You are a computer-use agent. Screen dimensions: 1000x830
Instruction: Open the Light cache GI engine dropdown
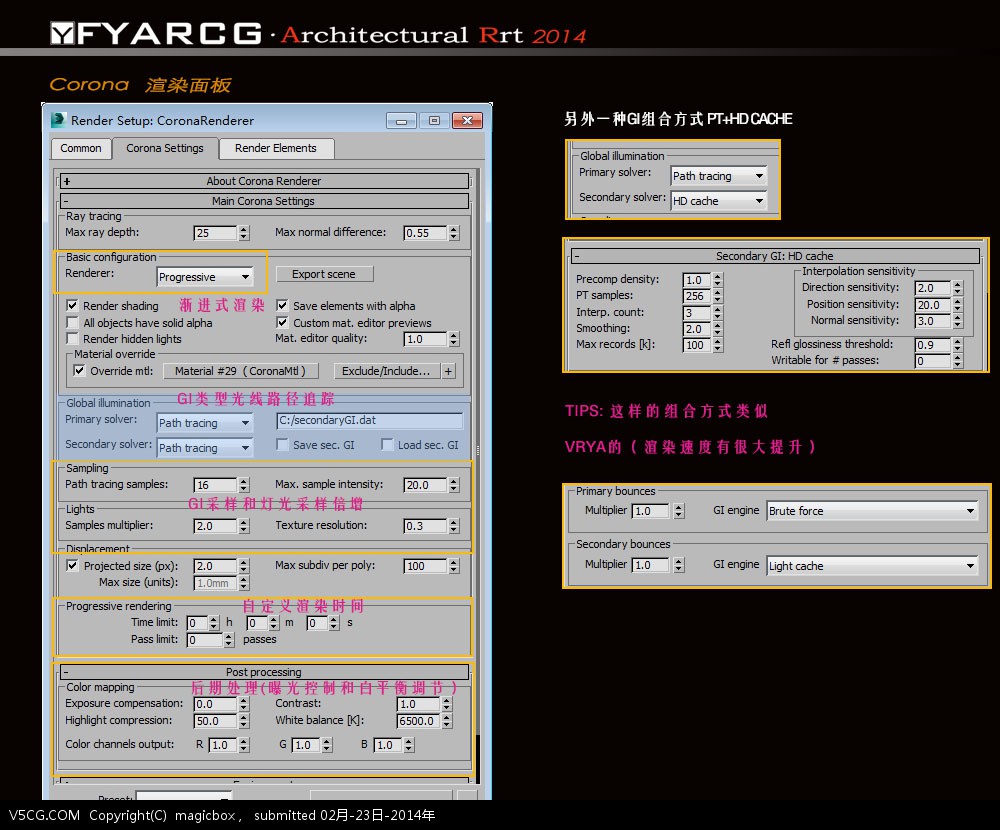(872, 566)
